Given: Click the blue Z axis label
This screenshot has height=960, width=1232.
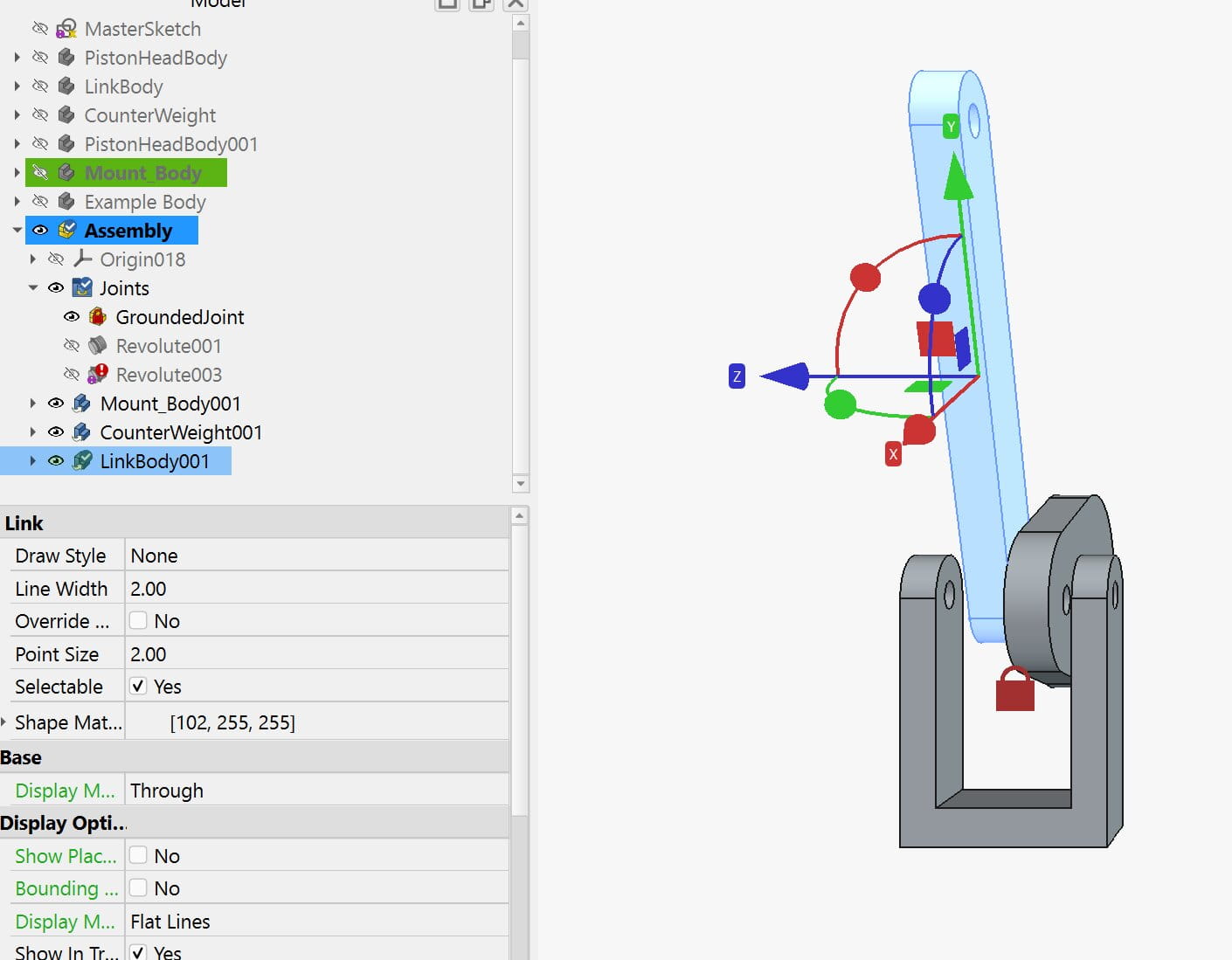Looking at the screenshot, I should click(737, 376).
